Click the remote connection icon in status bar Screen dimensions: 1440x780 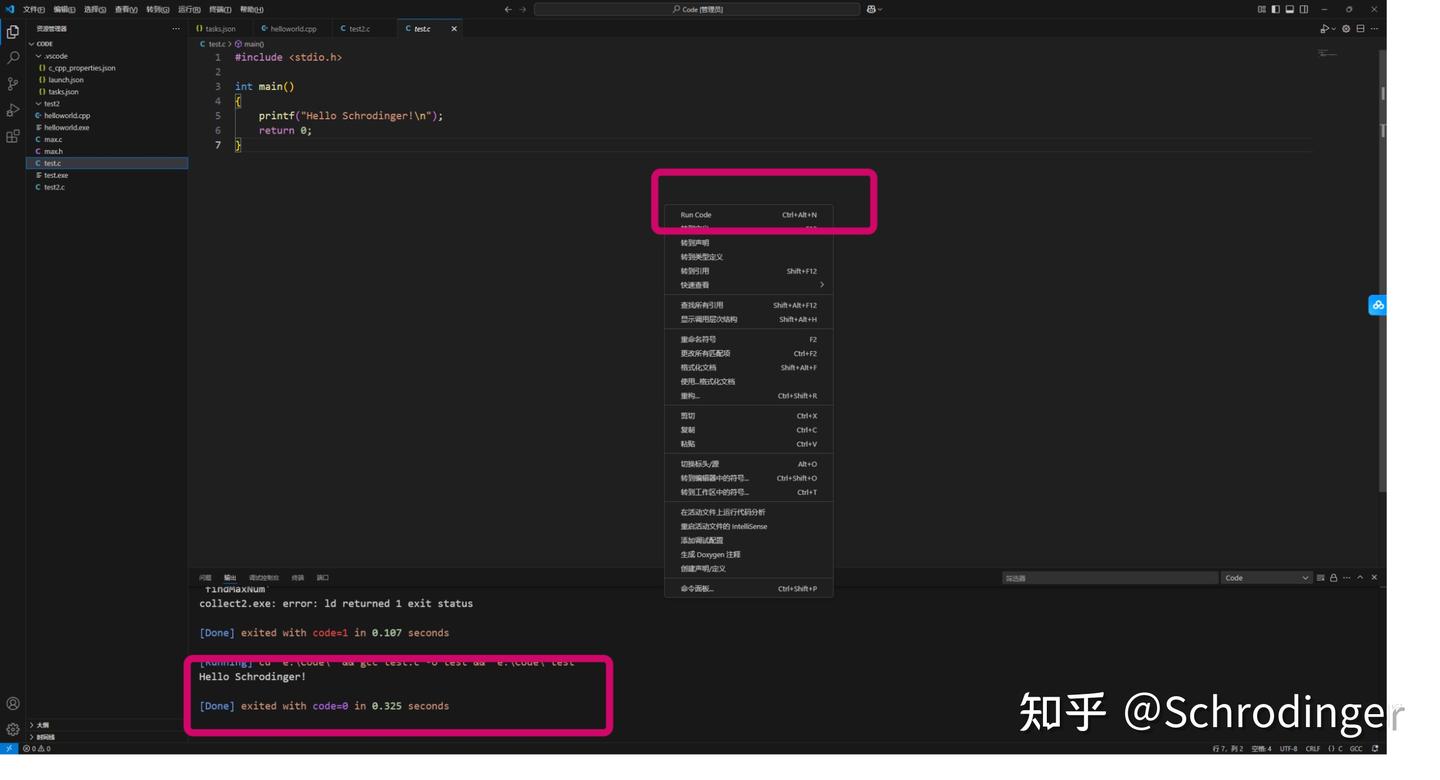pos(7,748)
